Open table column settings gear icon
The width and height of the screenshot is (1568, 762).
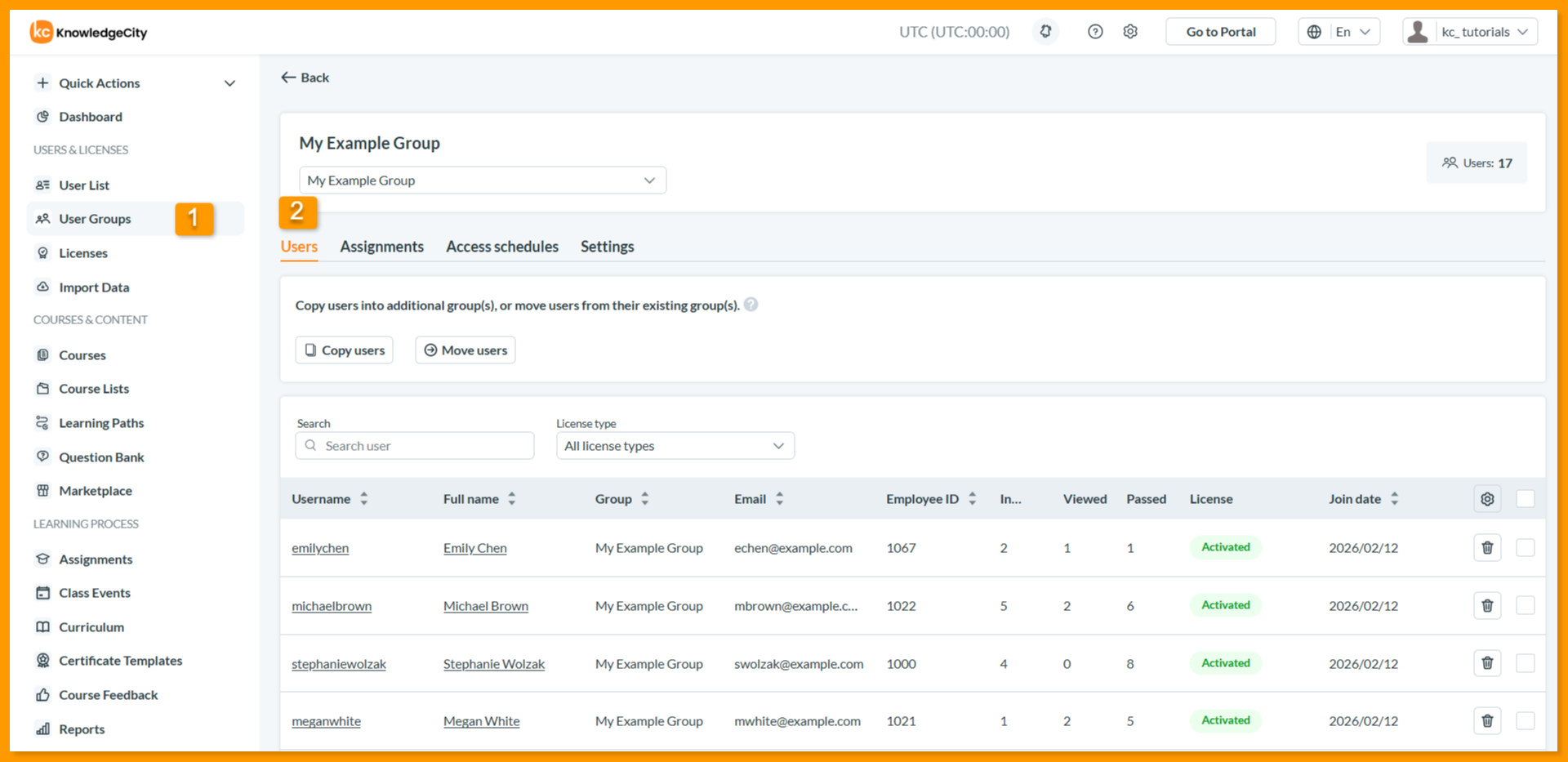click(1487, 499)
